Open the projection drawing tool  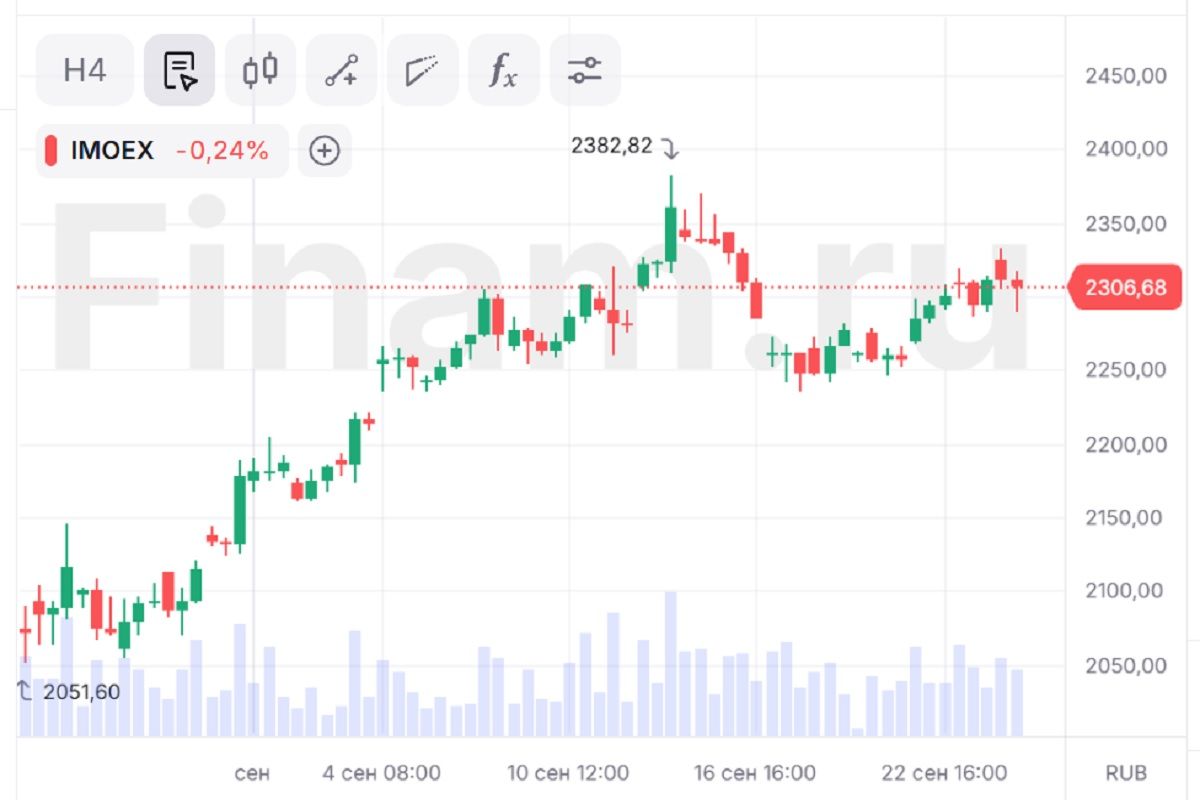tap(422, 70)
